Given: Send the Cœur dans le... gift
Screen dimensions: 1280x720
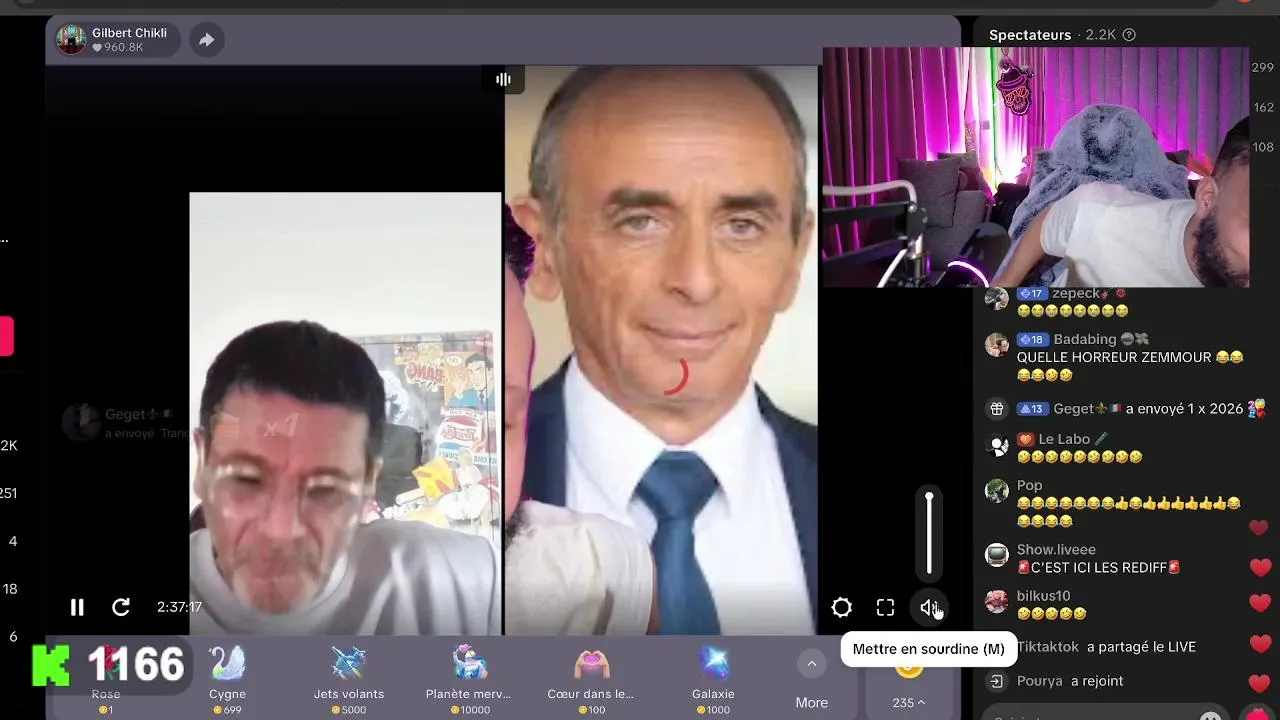Looking at the screenshot, I should [x=590, y=678].
